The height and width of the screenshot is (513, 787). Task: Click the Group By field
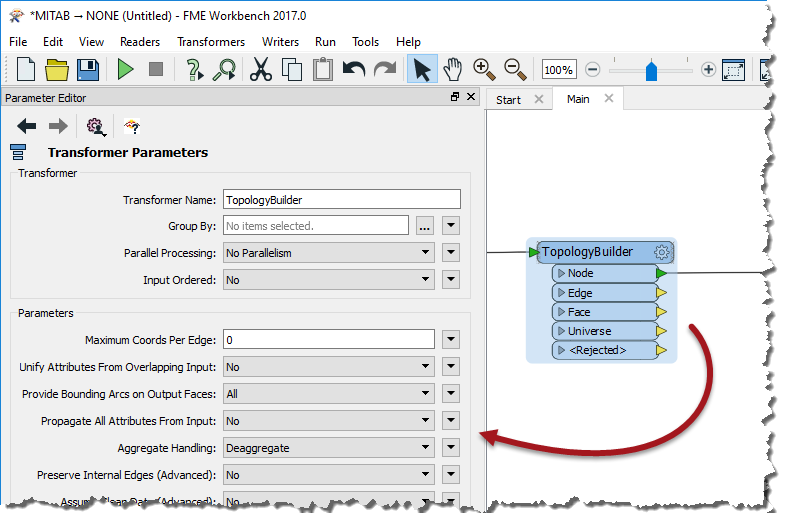click(x=316, y=225)
